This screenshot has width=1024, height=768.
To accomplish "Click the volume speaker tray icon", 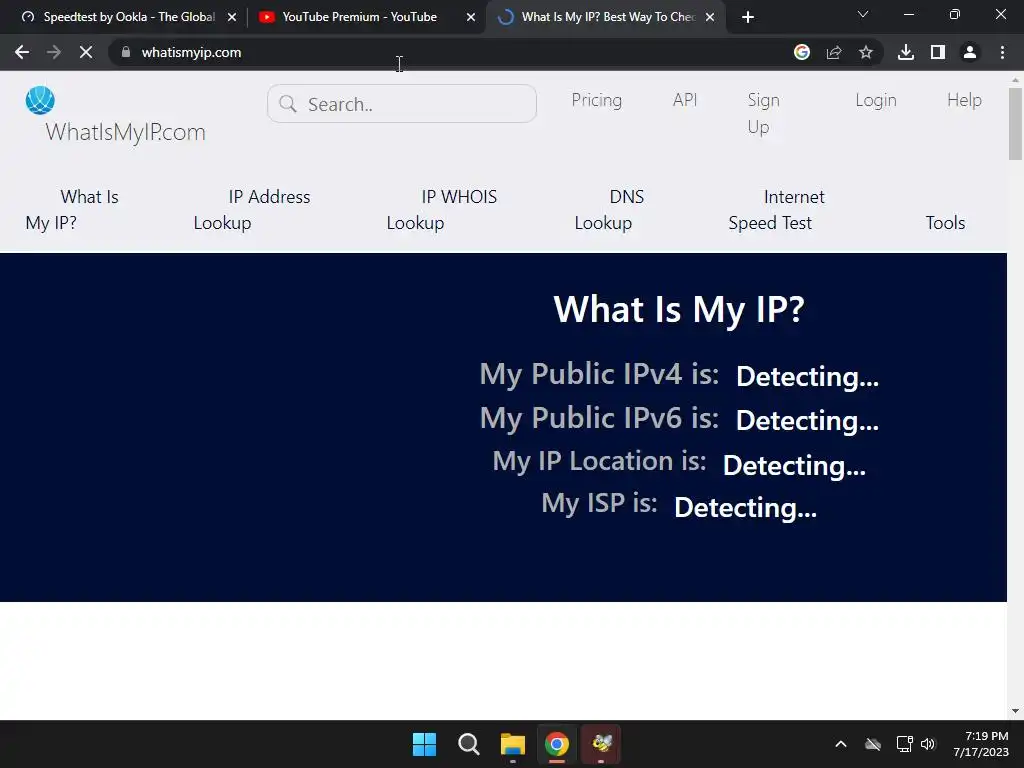I will [928, 744].
